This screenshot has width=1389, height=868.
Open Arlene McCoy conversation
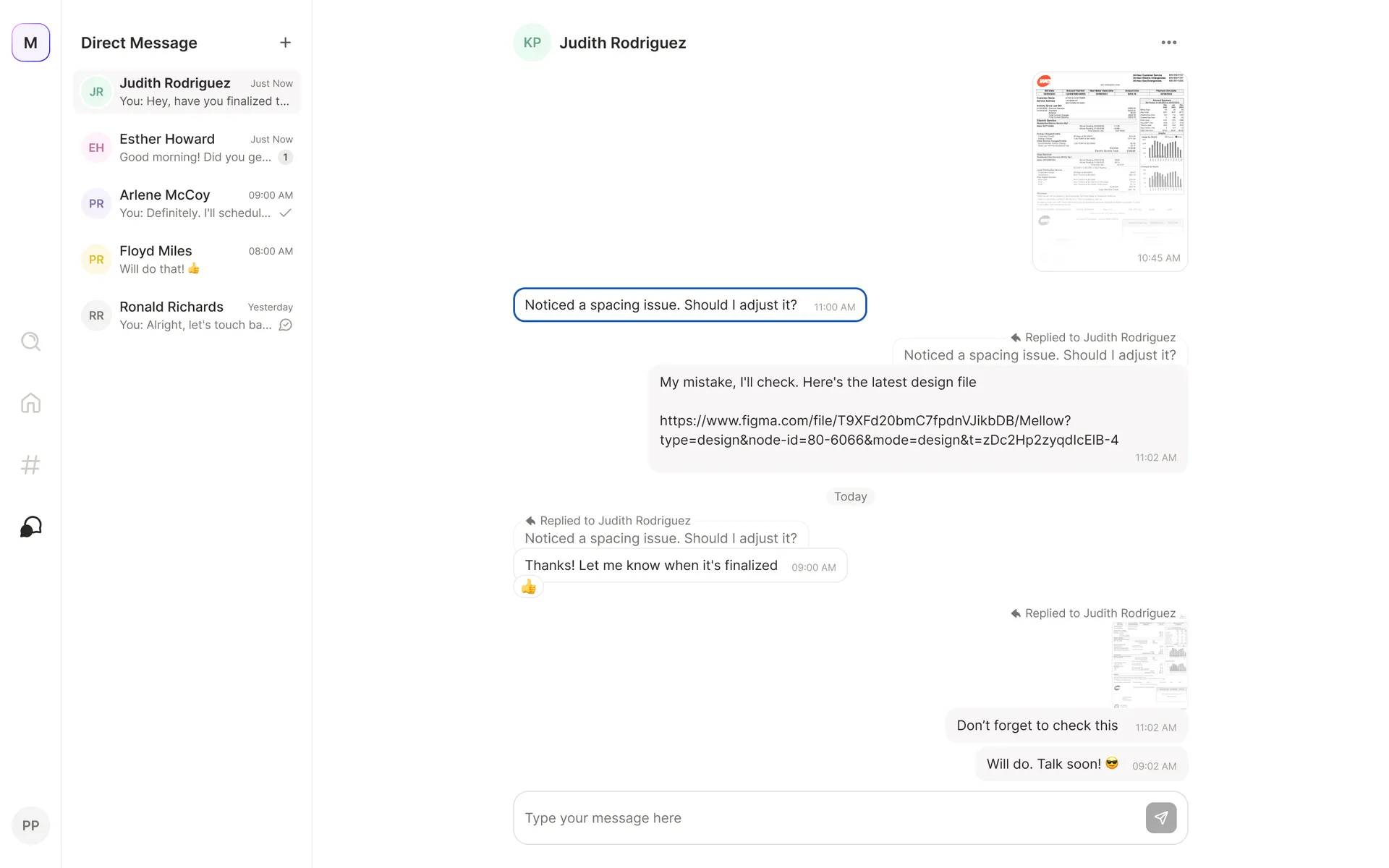coord(187,203)
